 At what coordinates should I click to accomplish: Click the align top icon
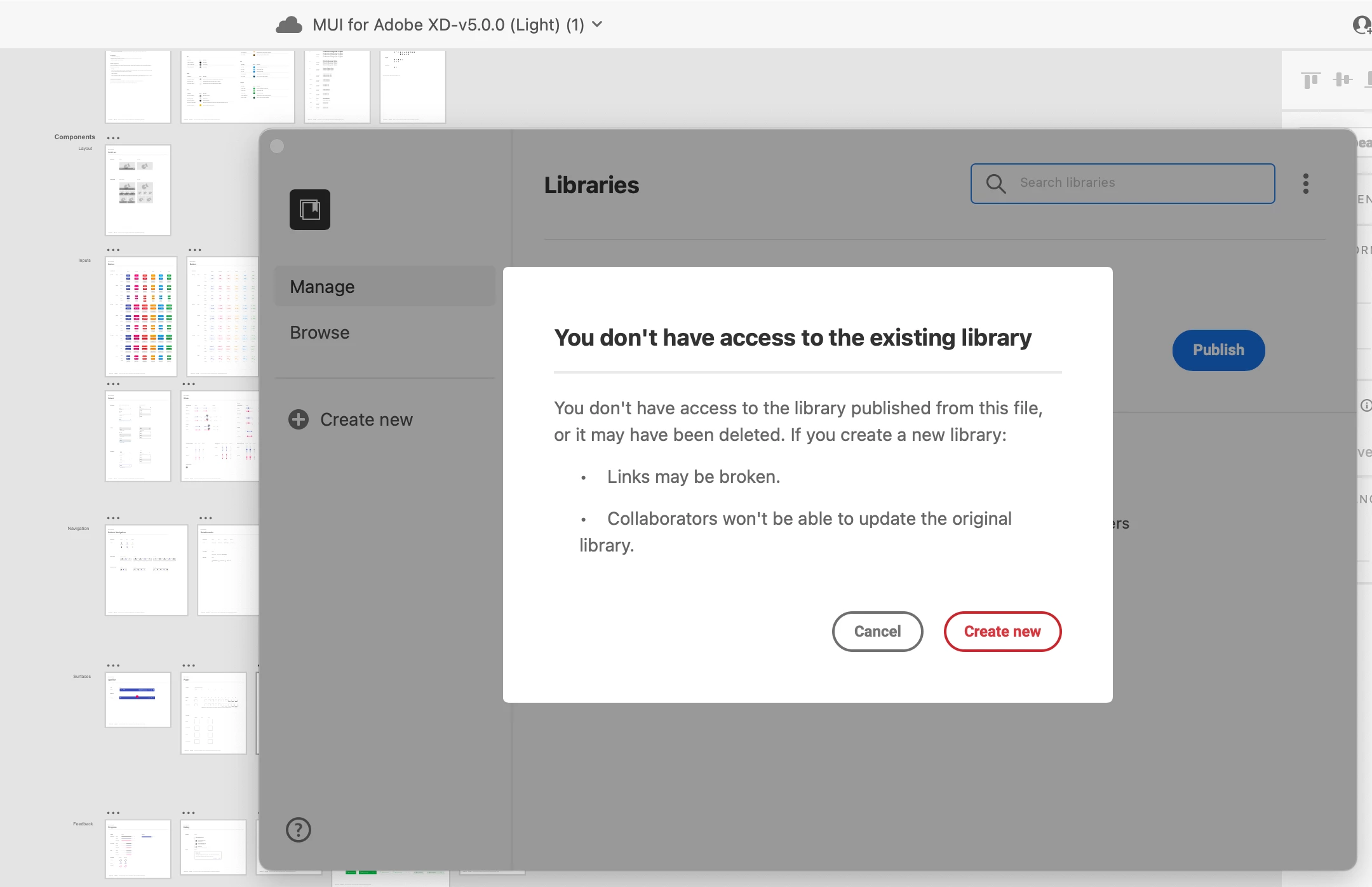pos(1310,80)
